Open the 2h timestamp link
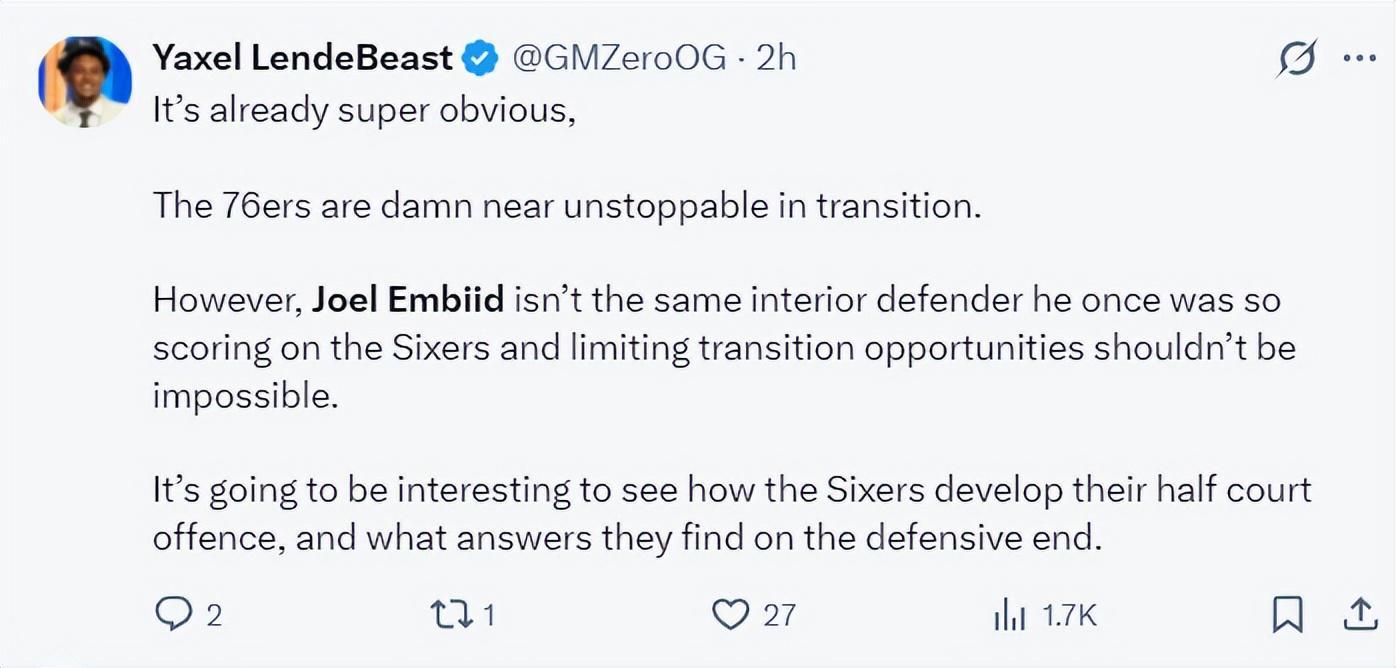Image resolution: width=1396 pixels, height=668 pixels. click(x=776, y=58)
